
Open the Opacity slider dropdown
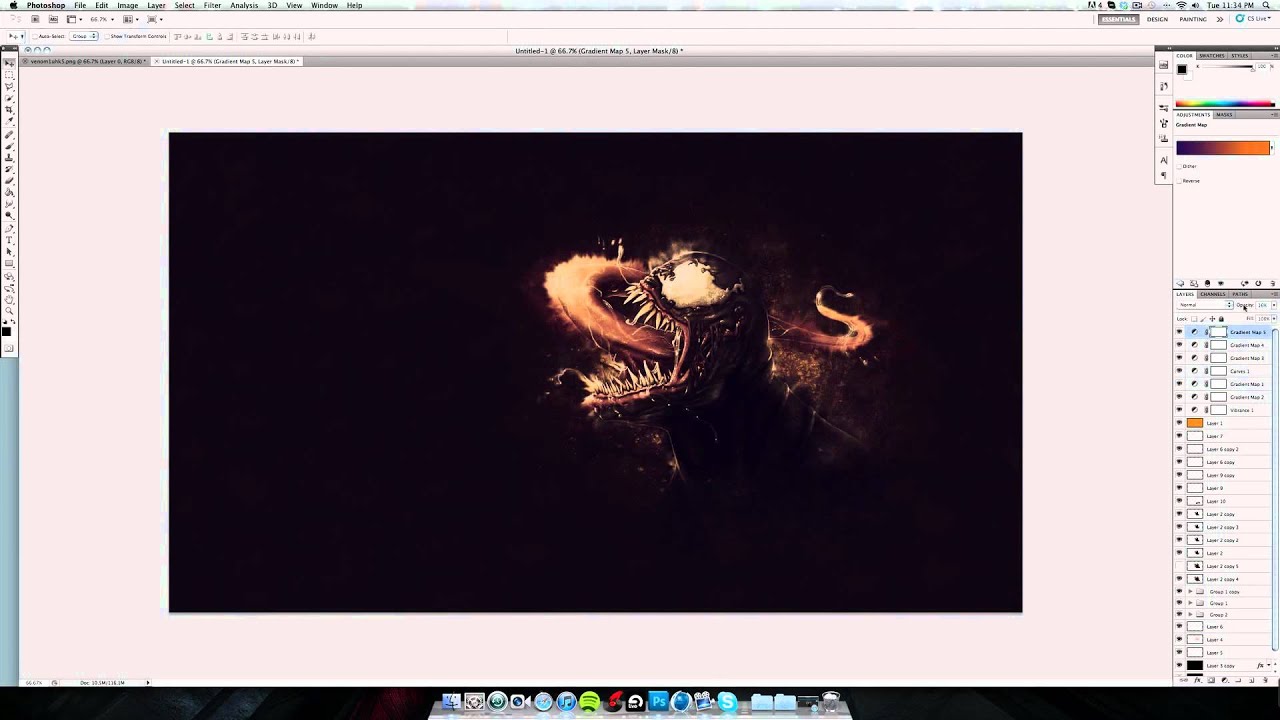pyautogui.click(x=1273, y=305)
